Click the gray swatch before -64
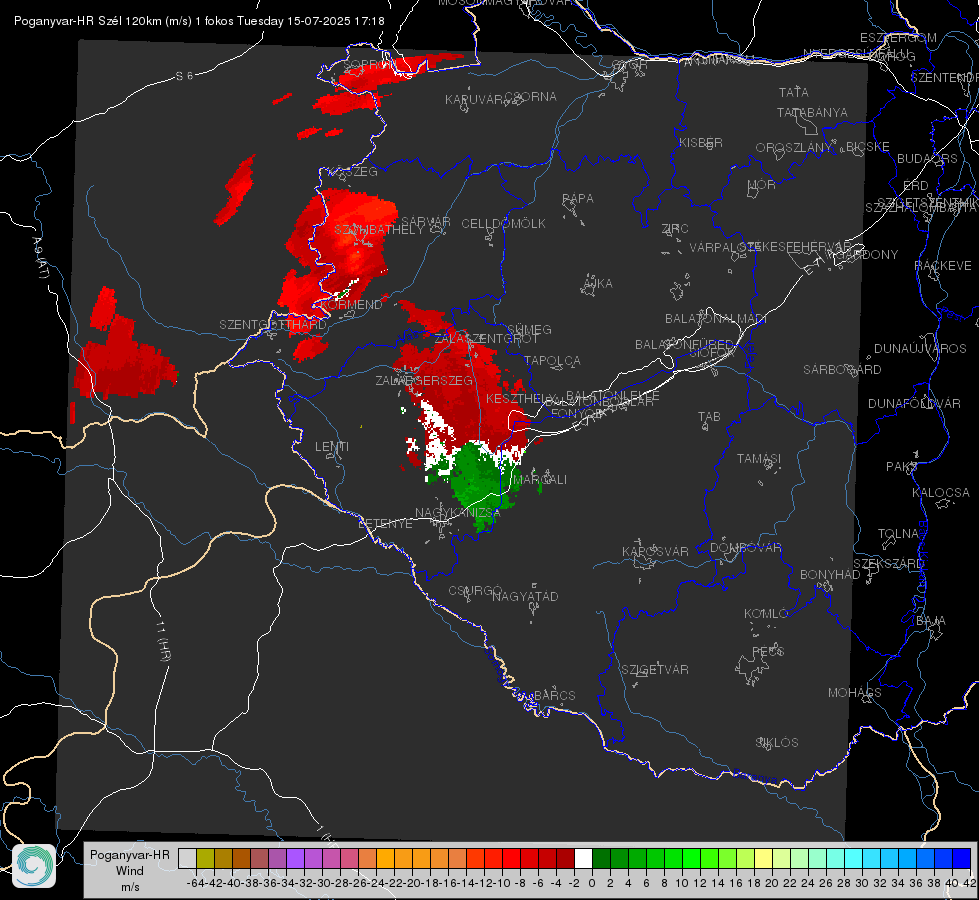The height and width of the screenshot is (900, 979). [x=187, y=858]
